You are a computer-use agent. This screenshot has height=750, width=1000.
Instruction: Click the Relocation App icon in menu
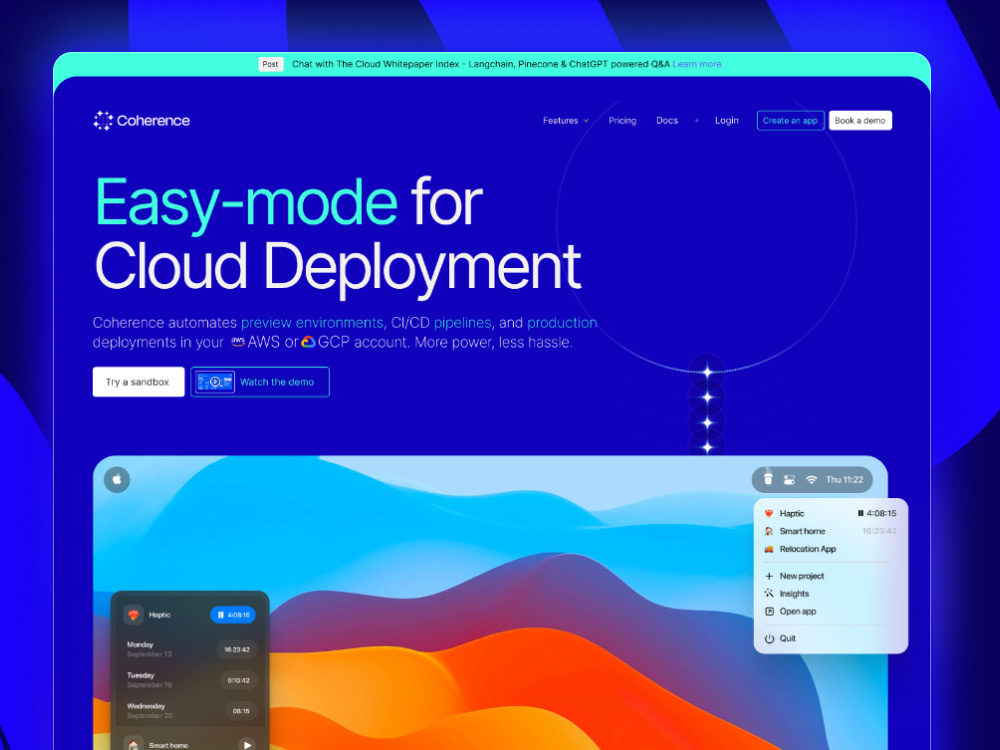[x=769, y=549]
